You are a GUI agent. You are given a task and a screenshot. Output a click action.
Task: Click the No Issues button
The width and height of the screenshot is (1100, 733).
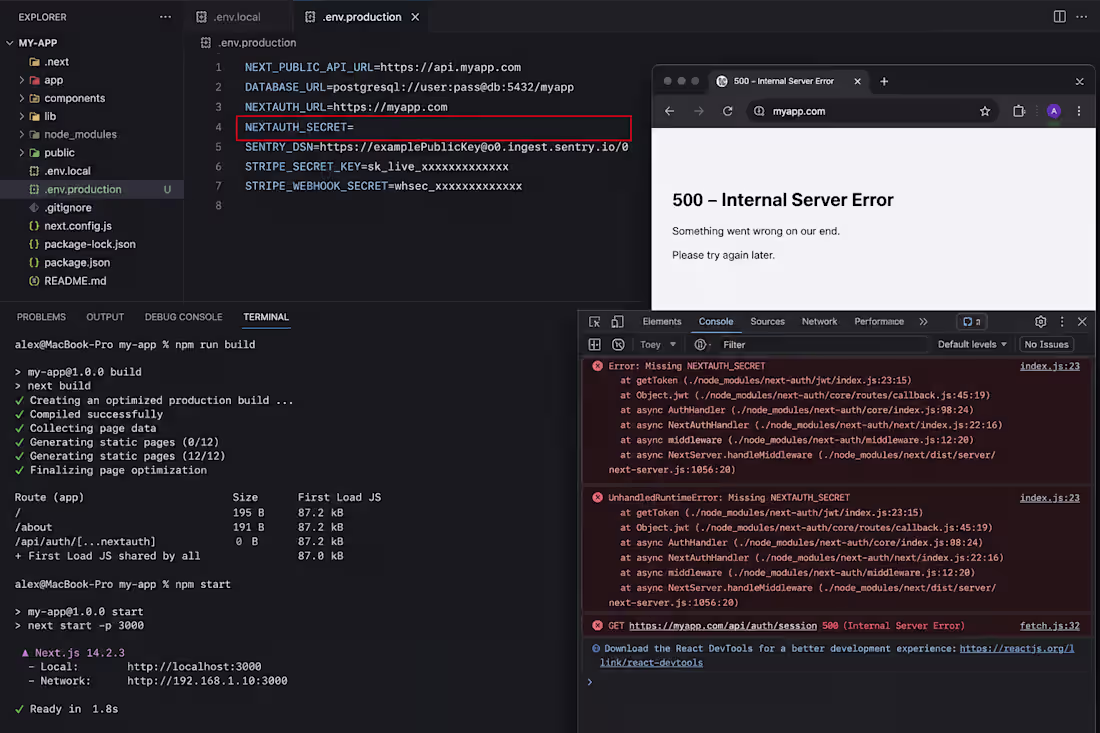point(1046,344)
